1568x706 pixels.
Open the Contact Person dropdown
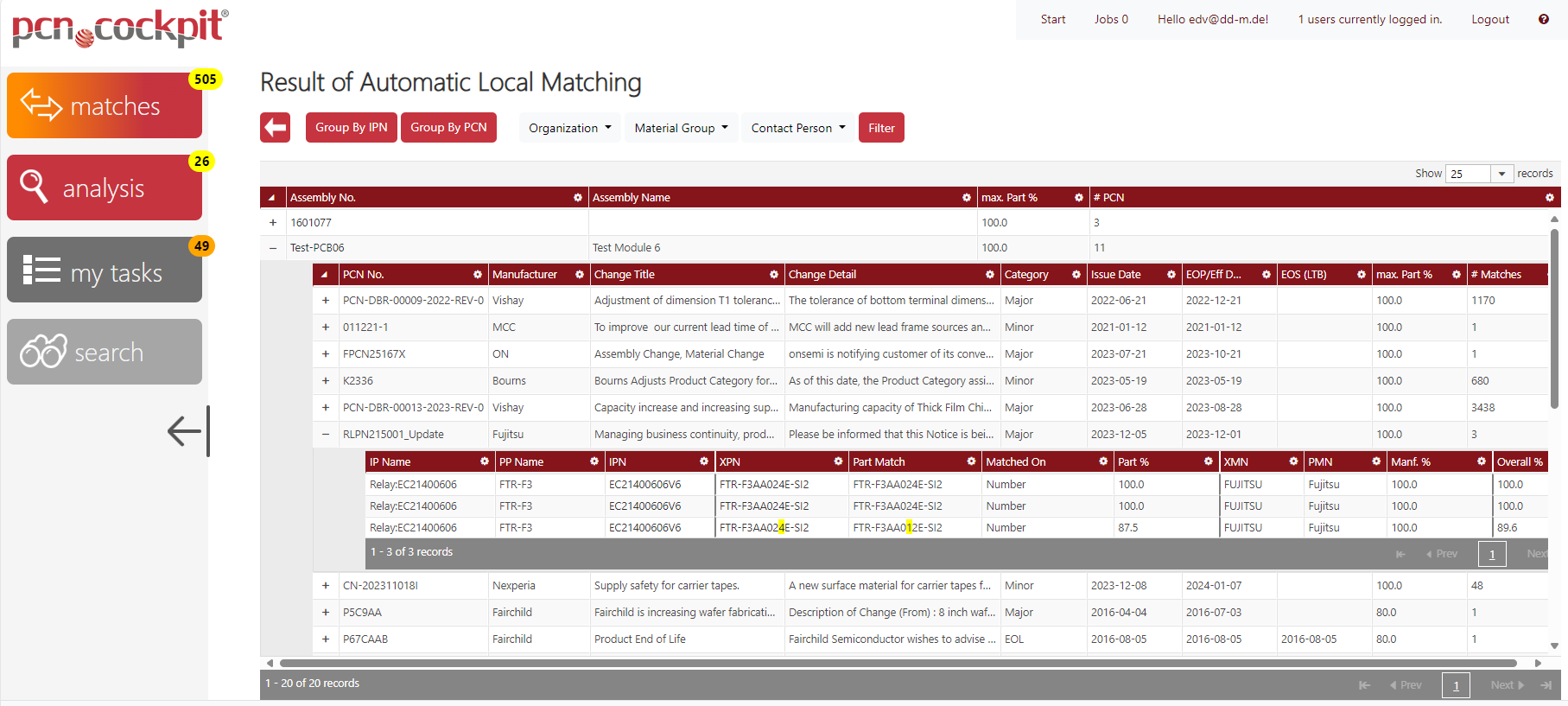(798, 128)
